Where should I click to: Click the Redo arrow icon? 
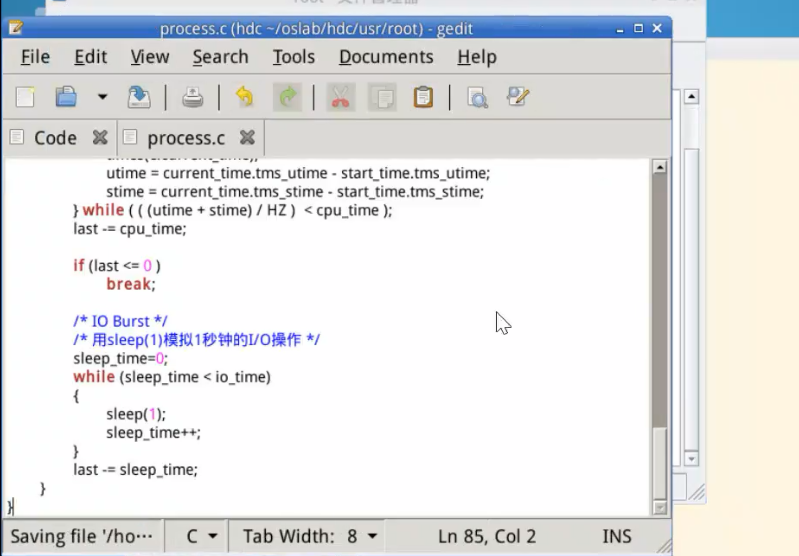[x=288, y=97]
